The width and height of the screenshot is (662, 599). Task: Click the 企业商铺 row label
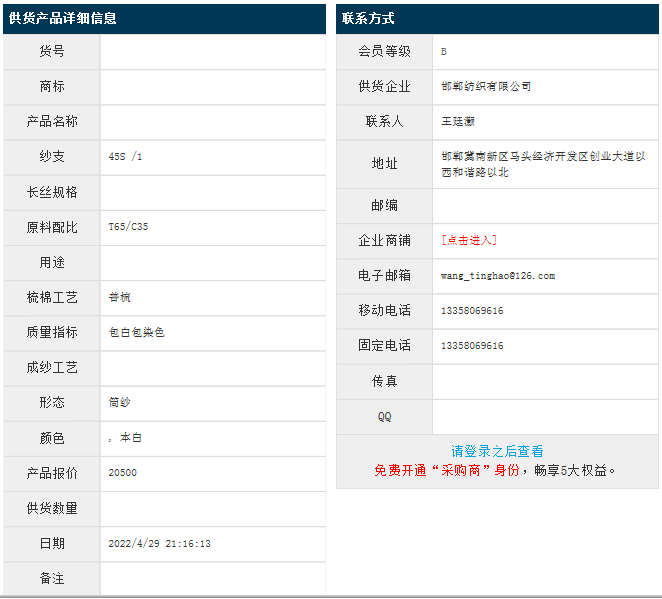[x=384, y=240]
